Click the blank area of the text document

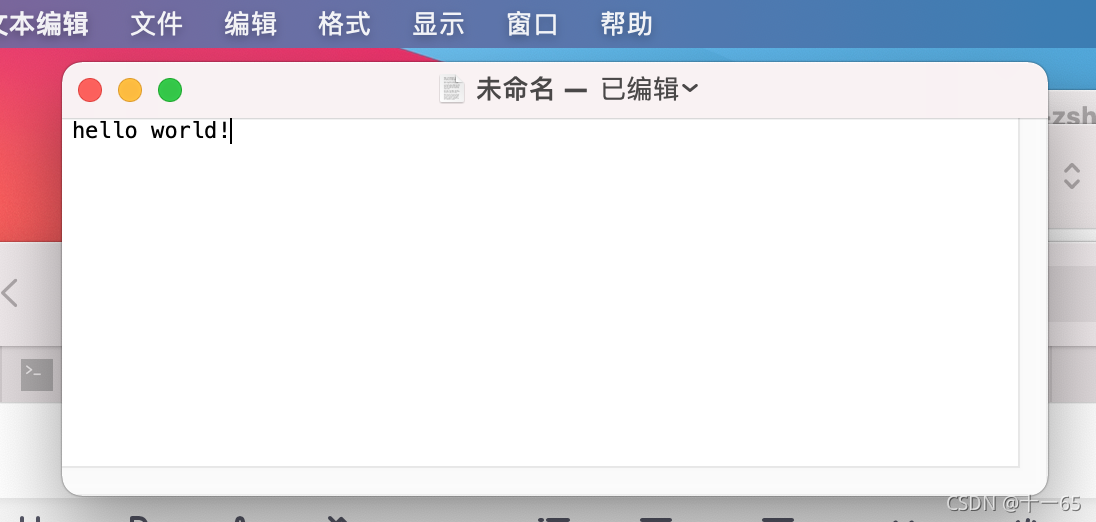point(540,300)
